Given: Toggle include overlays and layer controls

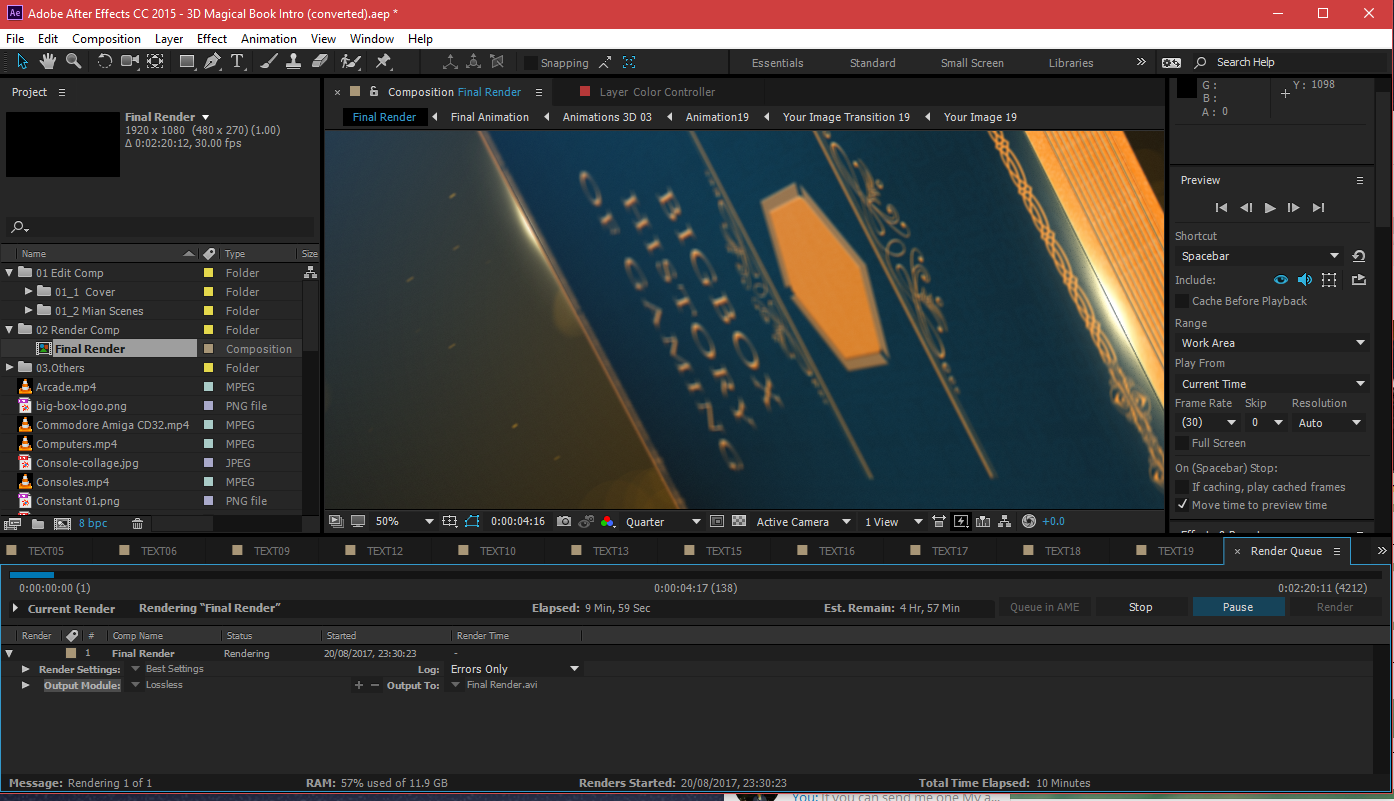Looking at the screenshot, I should (x=1329, y=280).
